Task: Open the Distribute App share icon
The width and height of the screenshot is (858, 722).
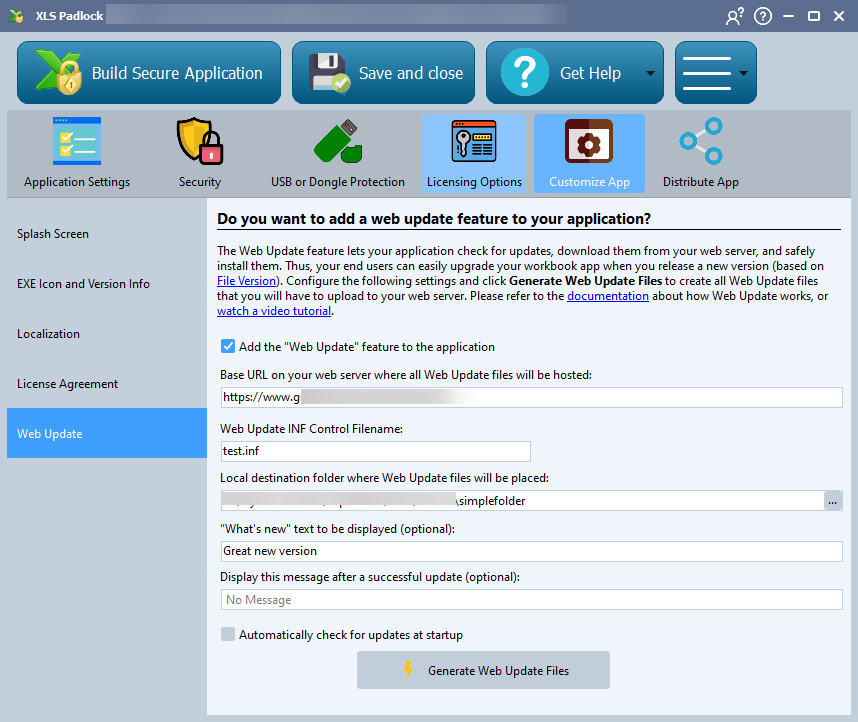Action: (x=700, y=142)
